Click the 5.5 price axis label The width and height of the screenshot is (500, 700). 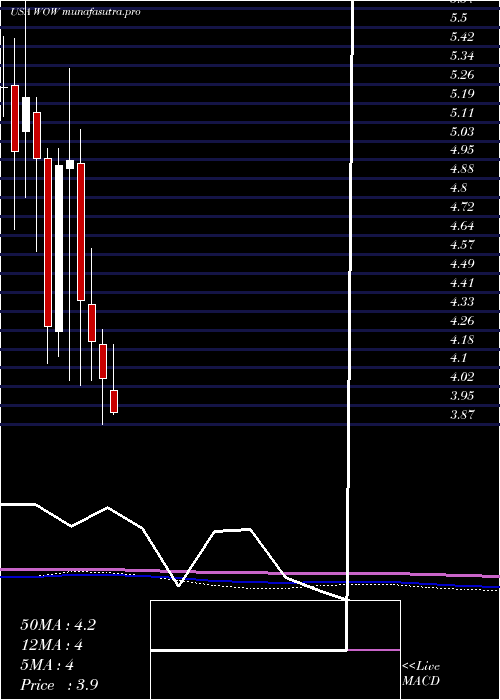pyautogui.click(x=459, y=18)
